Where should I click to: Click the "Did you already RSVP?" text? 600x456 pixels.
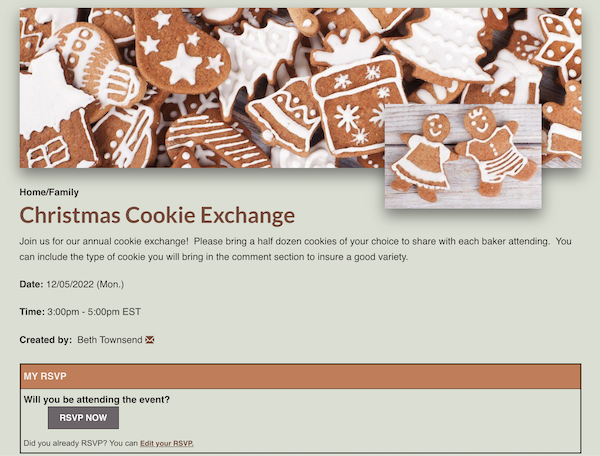tap(65, 443)
